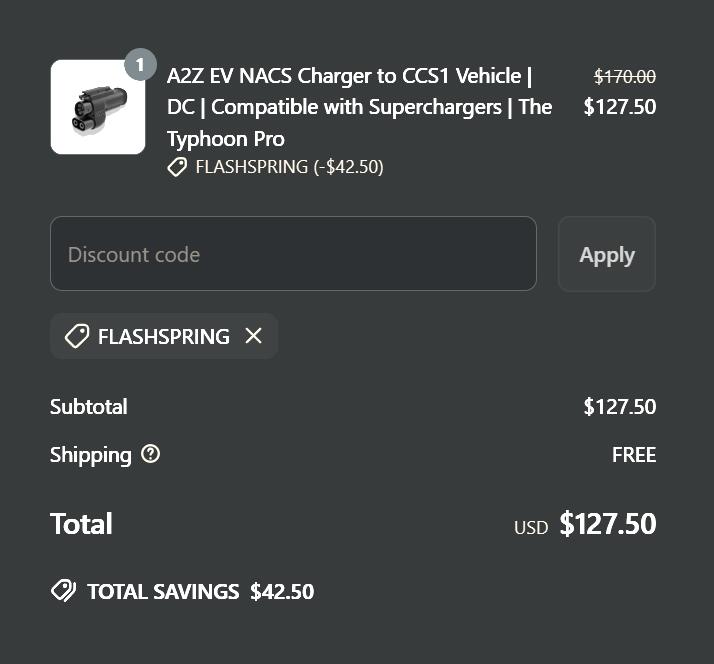Remove the FLASHSPRING discount code

(x=253, y=336)
